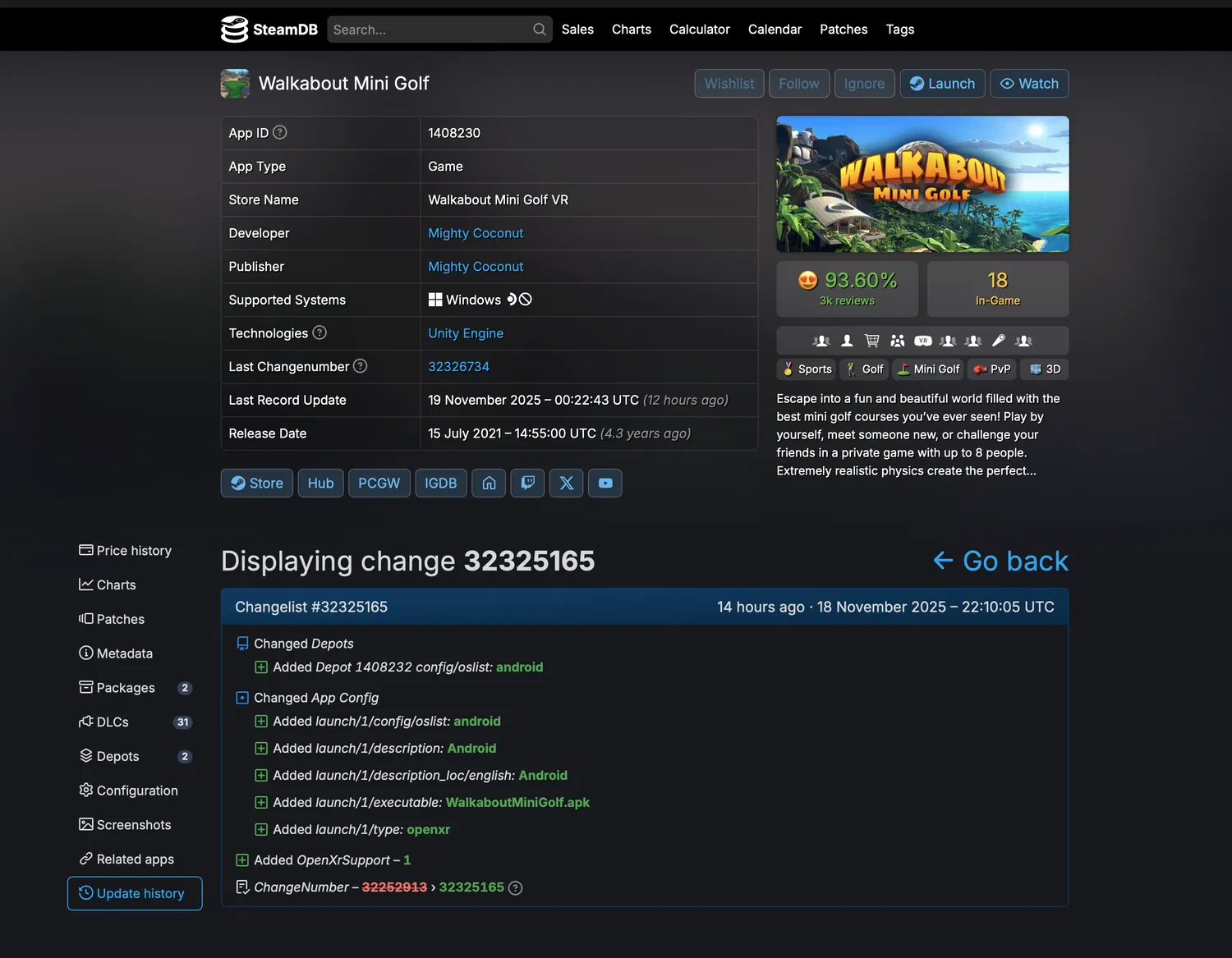The image size is (1232, 958).
Task: Click Go back to return to history
Action: pyautogui.click(x=1001, y=561)
